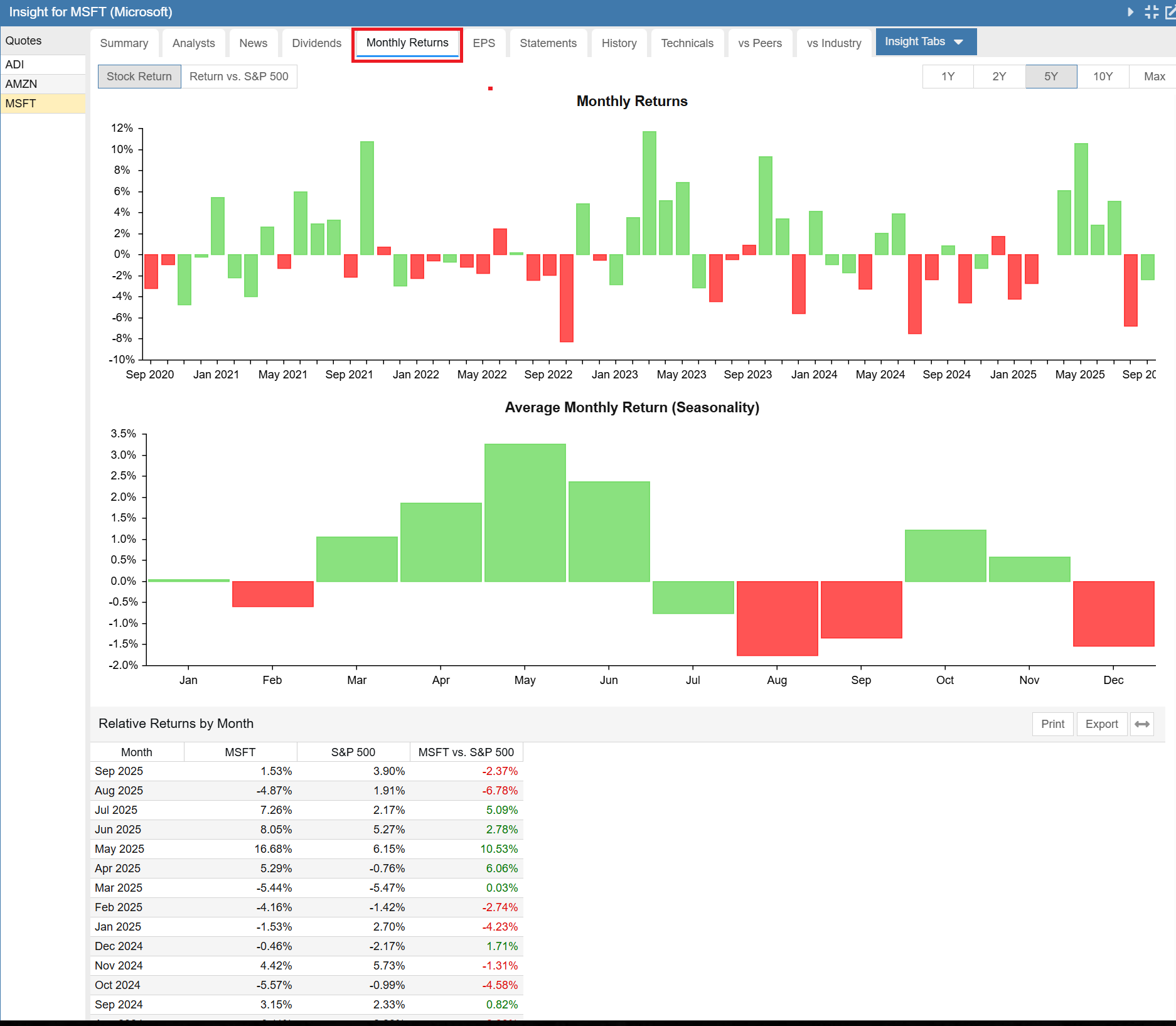Click the May seasonality bar in chart
1176x1026 pixels.
tap(525, 513)
